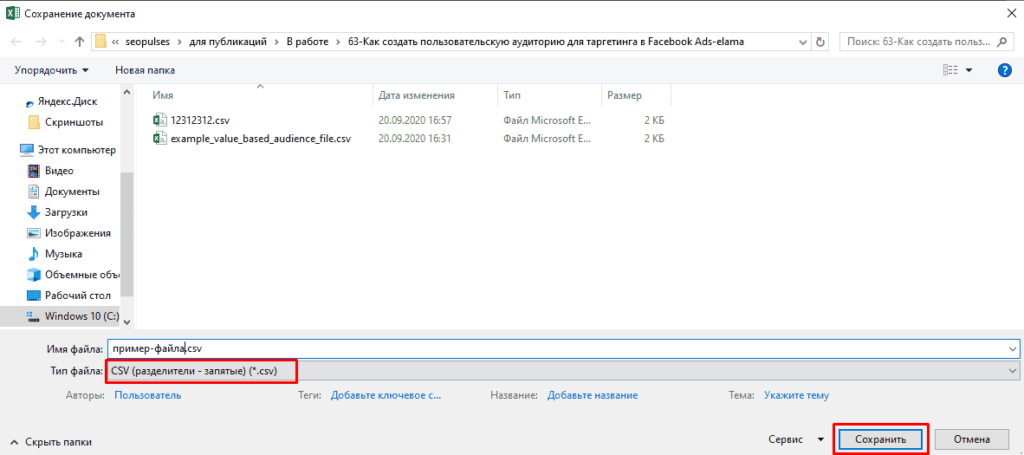Open the Тип файла CSV dropdown
Viewport: 1024px width, 455px height.
click(560, 371)
